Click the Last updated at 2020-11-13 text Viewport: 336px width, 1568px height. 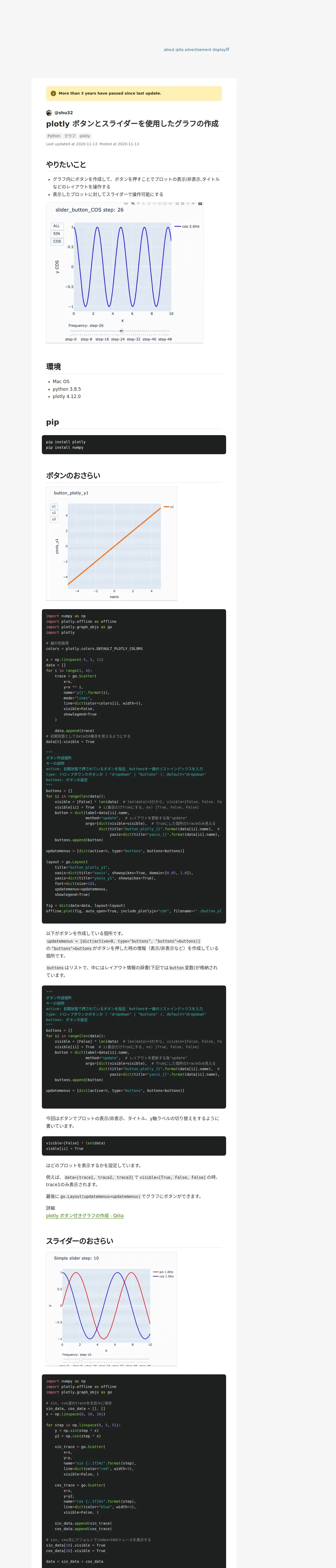(71, 145)
